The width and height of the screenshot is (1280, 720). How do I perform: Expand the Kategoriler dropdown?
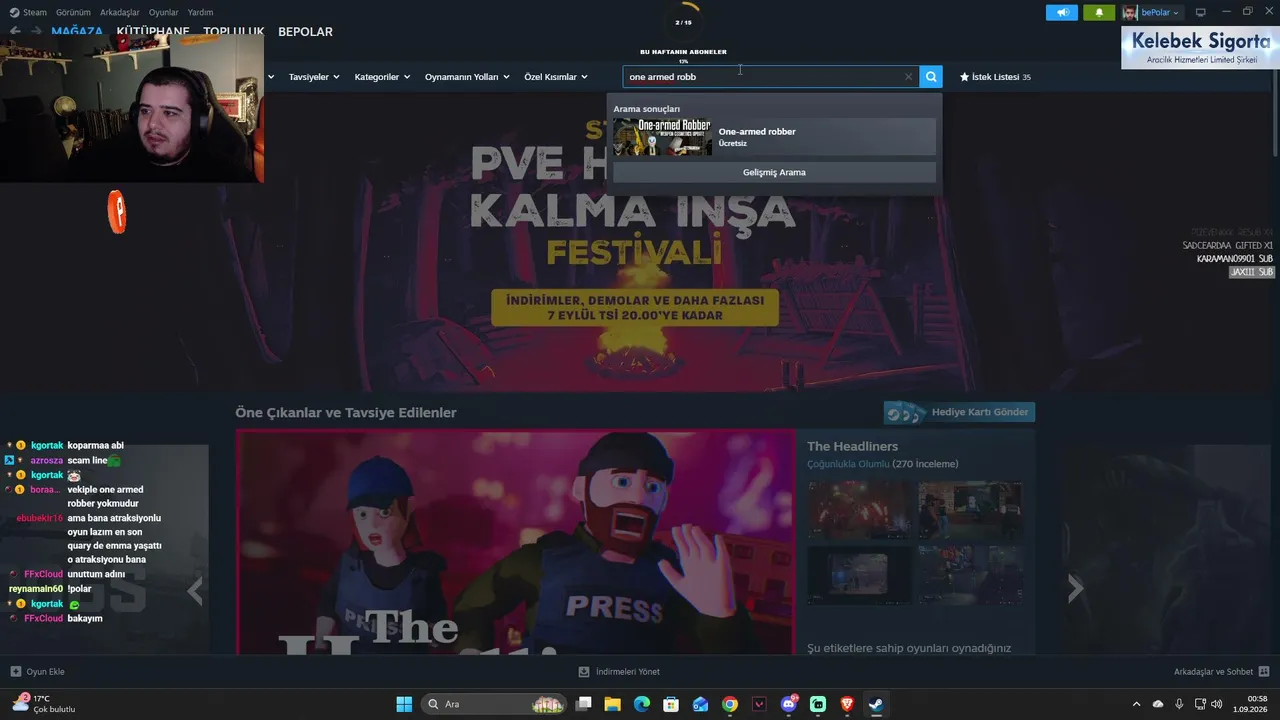[x=382, y=77]
